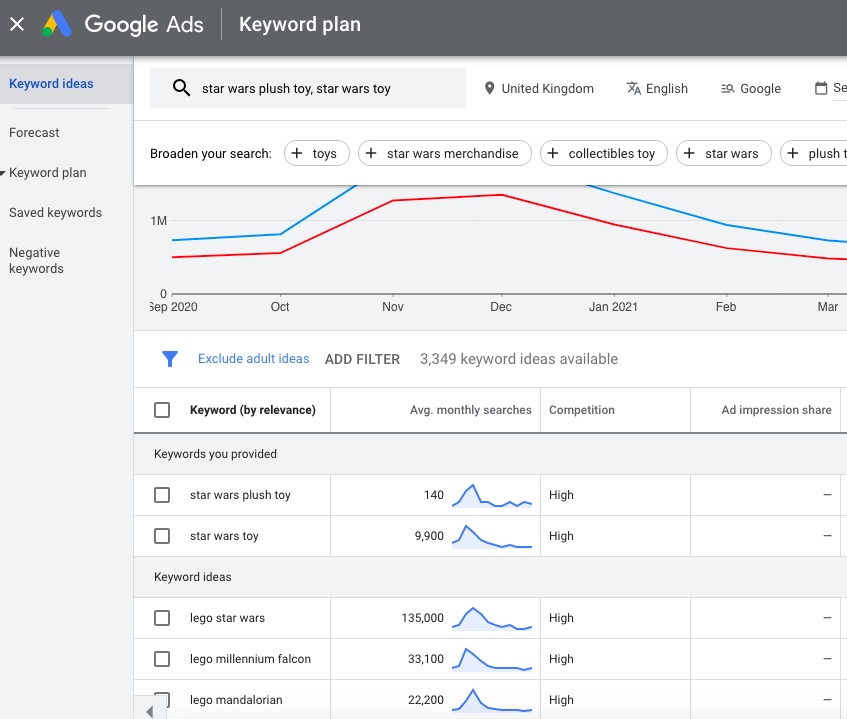Viewport: 847px width, 719px height.
Task: Click the 135,000 monthly searches value
Action: point(422,618)
